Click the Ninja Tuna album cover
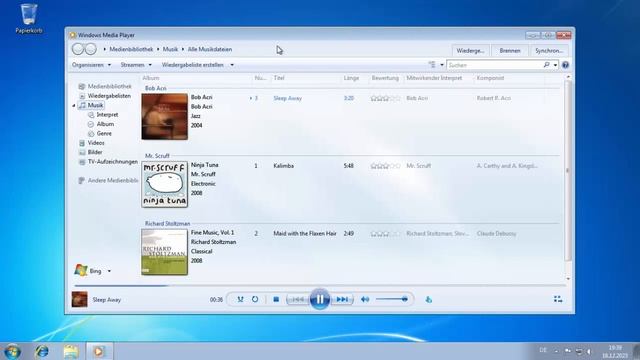Screen dimensions: 640x360 click(164, 184)
